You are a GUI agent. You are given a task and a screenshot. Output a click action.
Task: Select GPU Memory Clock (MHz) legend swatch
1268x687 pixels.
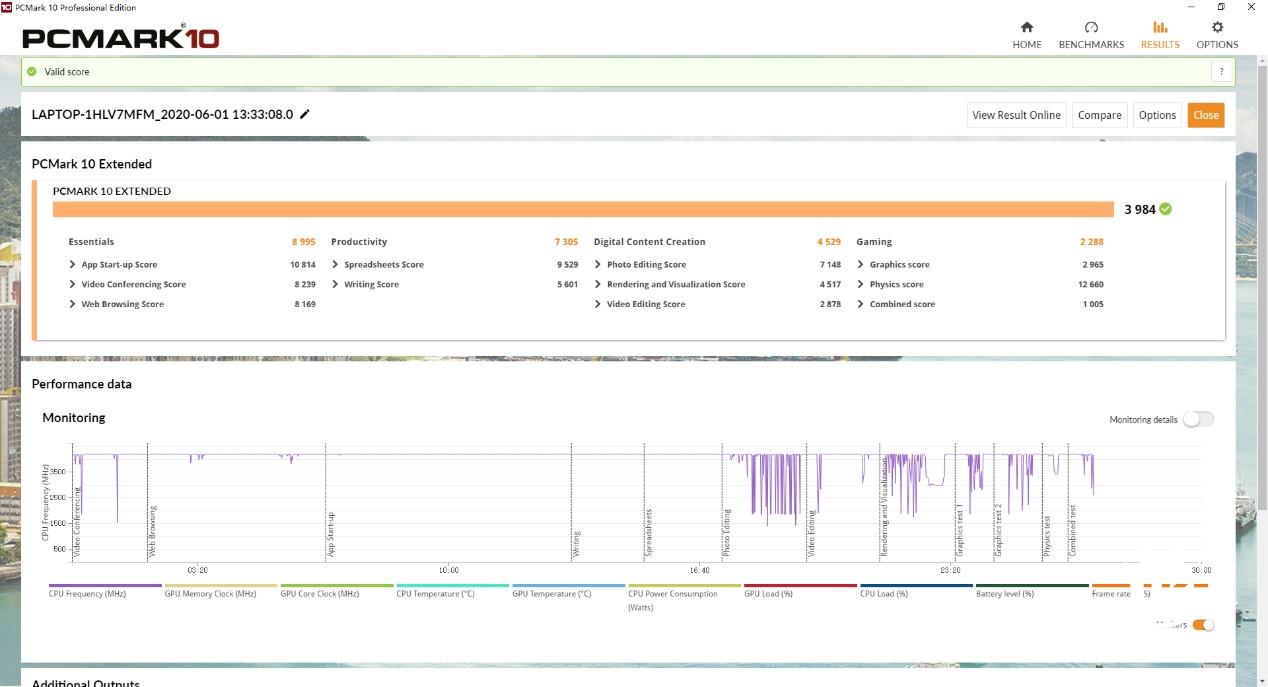pos(221,586)
